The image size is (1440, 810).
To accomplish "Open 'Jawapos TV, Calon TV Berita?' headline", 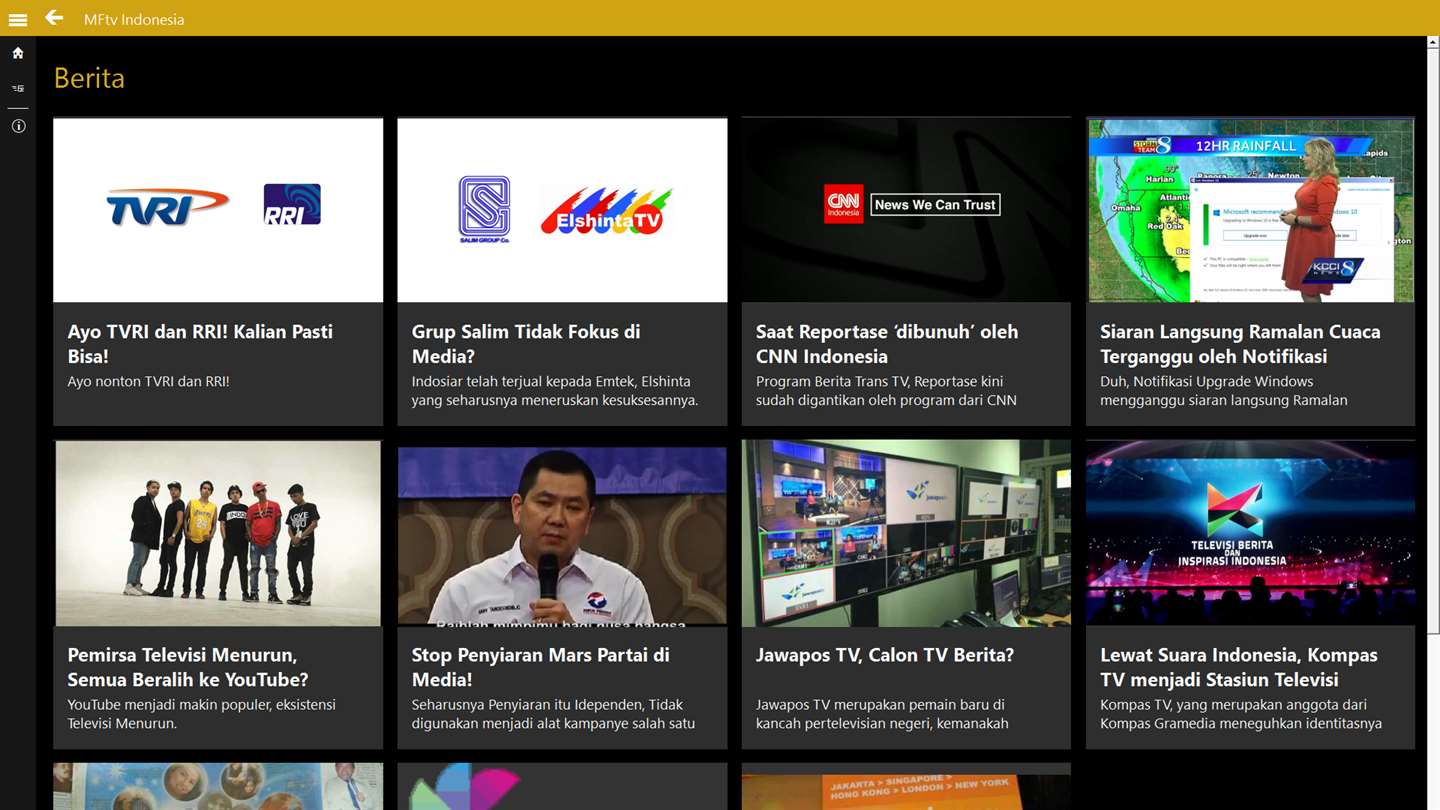I will click(x=885, y=655).
